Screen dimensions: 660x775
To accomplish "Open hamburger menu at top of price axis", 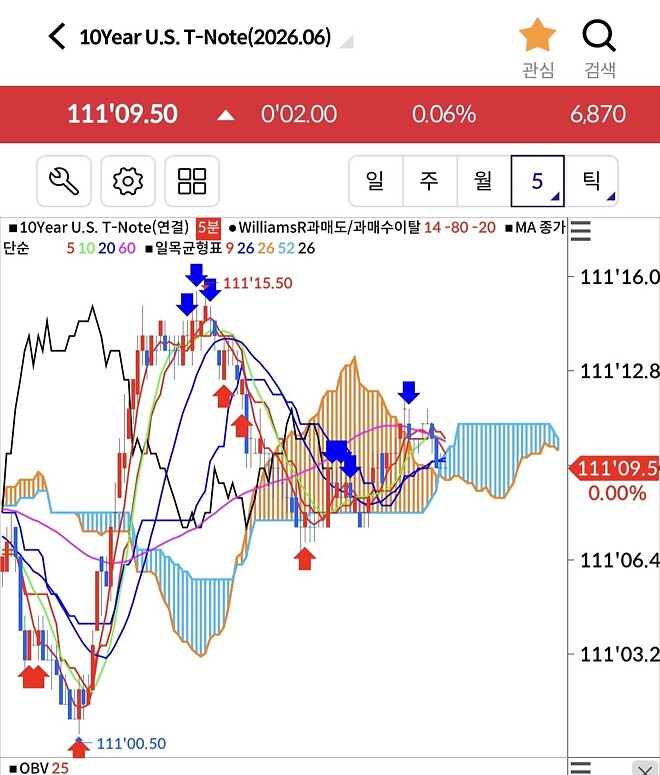I will tap(581, 231).
